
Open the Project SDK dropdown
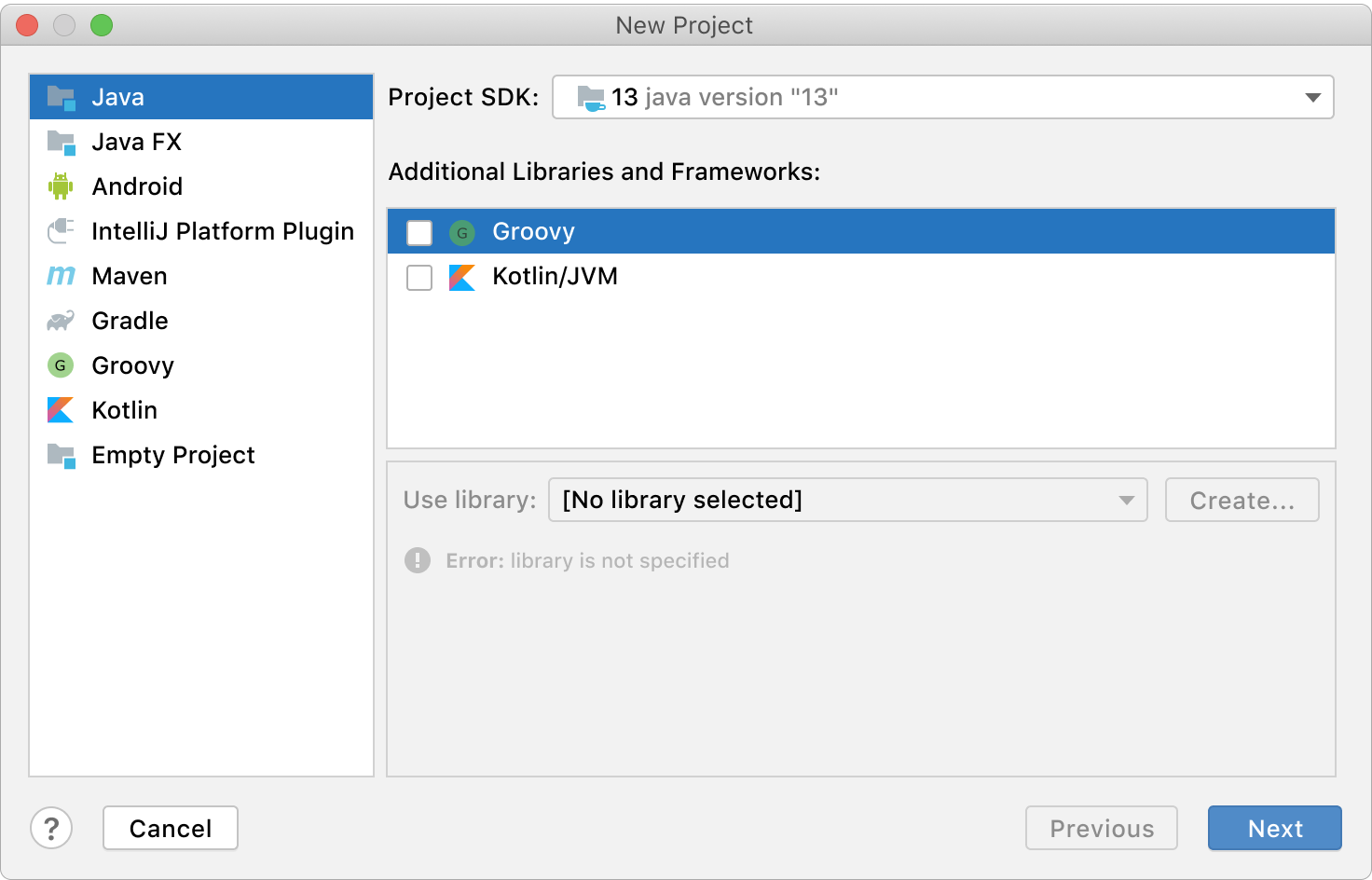click(x=942, y=97)
